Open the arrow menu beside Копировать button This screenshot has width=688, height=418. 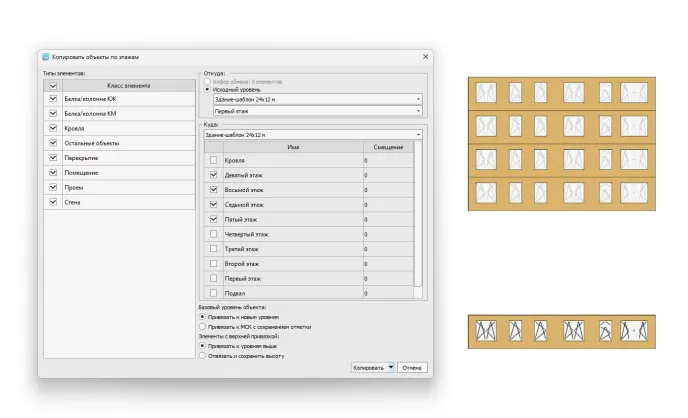pyautogui.click(x=391, y=367)
